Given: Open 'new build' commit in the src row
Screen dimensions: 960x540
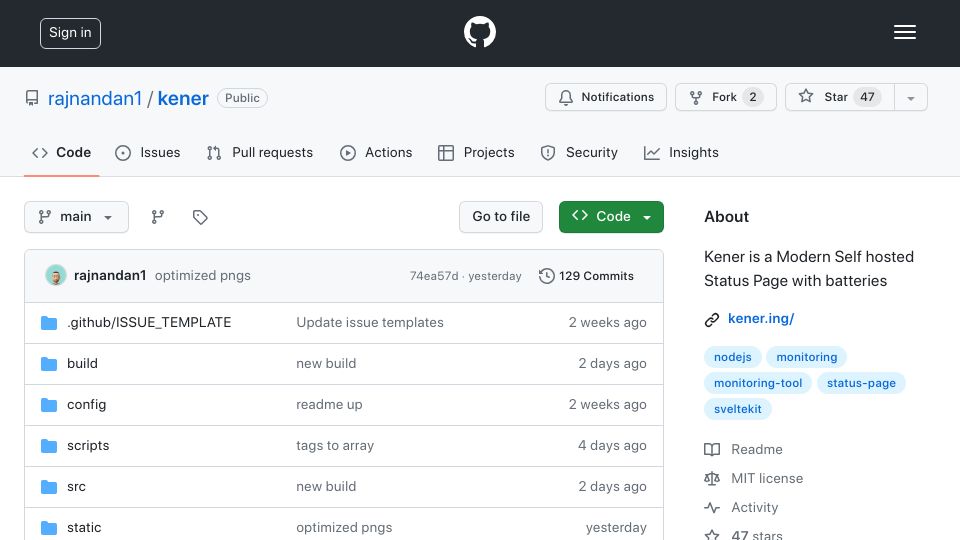Looking at the screenshot, I should [x=326, y=487].
